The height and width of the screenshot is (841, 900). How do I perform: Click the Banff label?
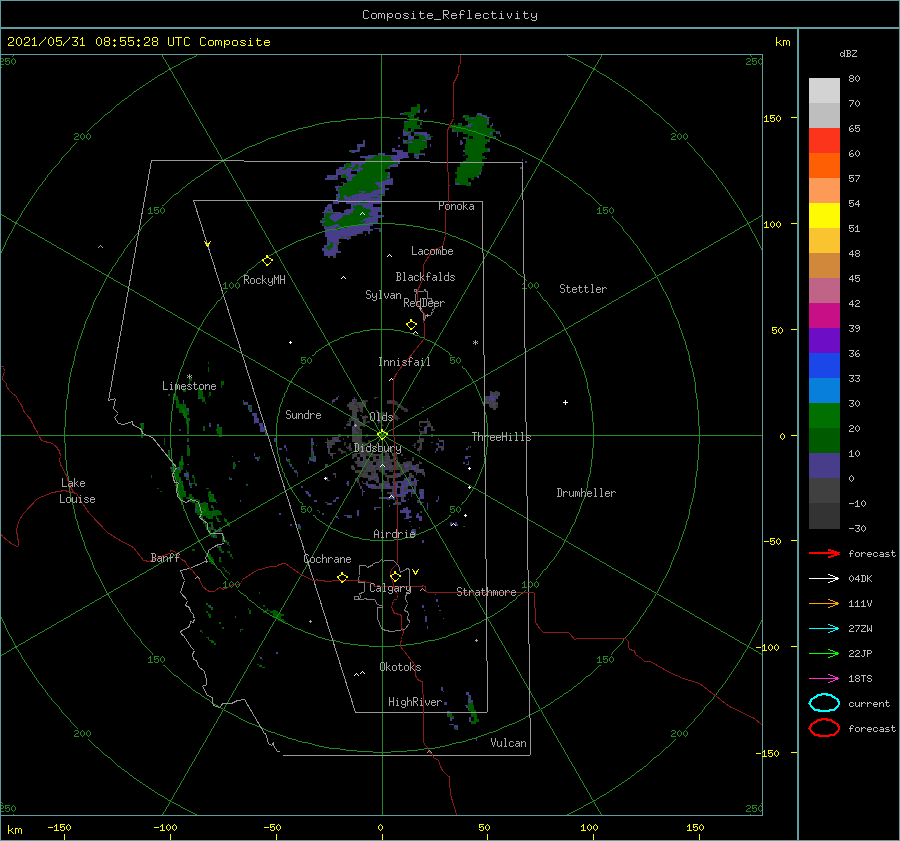165,557
